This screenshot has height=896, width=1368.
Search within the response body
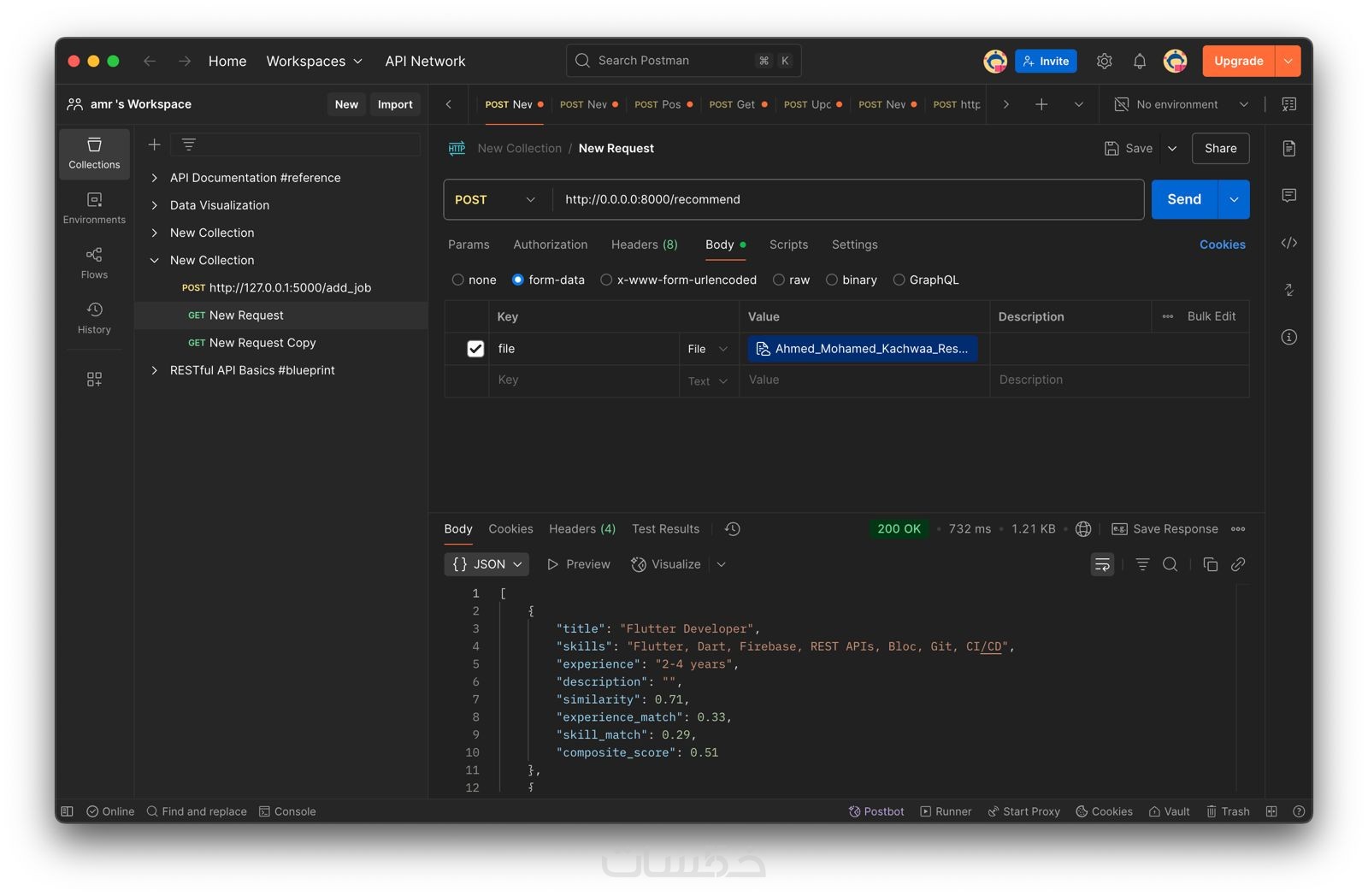1170,564
